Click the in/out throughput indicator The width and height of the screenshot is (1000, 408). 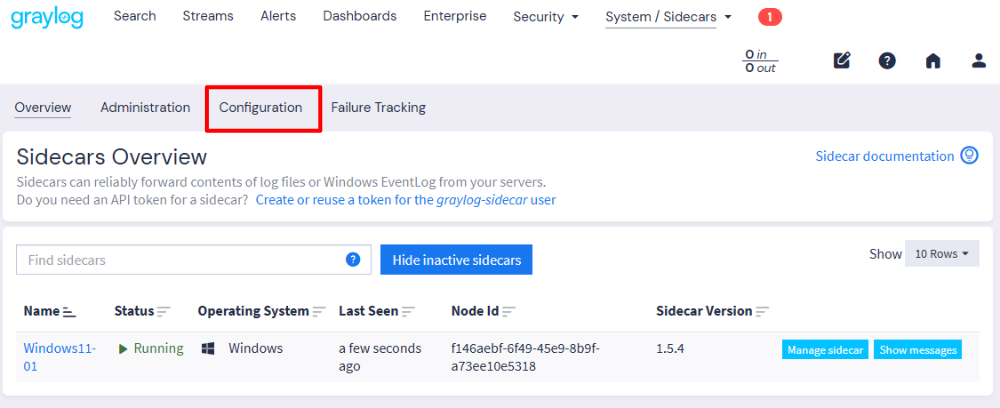click(760, 61)
